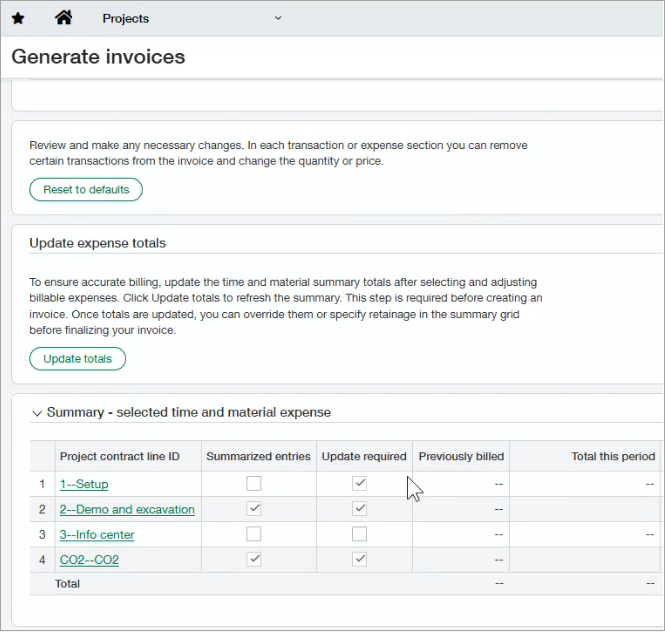Check Summarized entries for 1--Setup row
Image resolution: width=665 pixels, height=632 pixels.
click(x=254, y=484)
